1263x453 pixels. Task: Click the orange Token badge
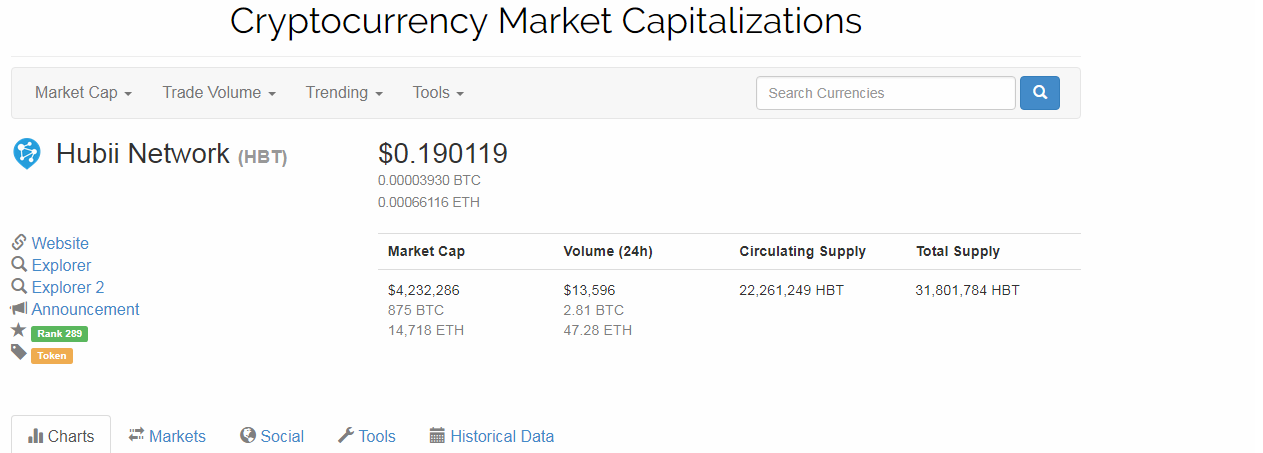pyautogui.click(x=52, y=355)
